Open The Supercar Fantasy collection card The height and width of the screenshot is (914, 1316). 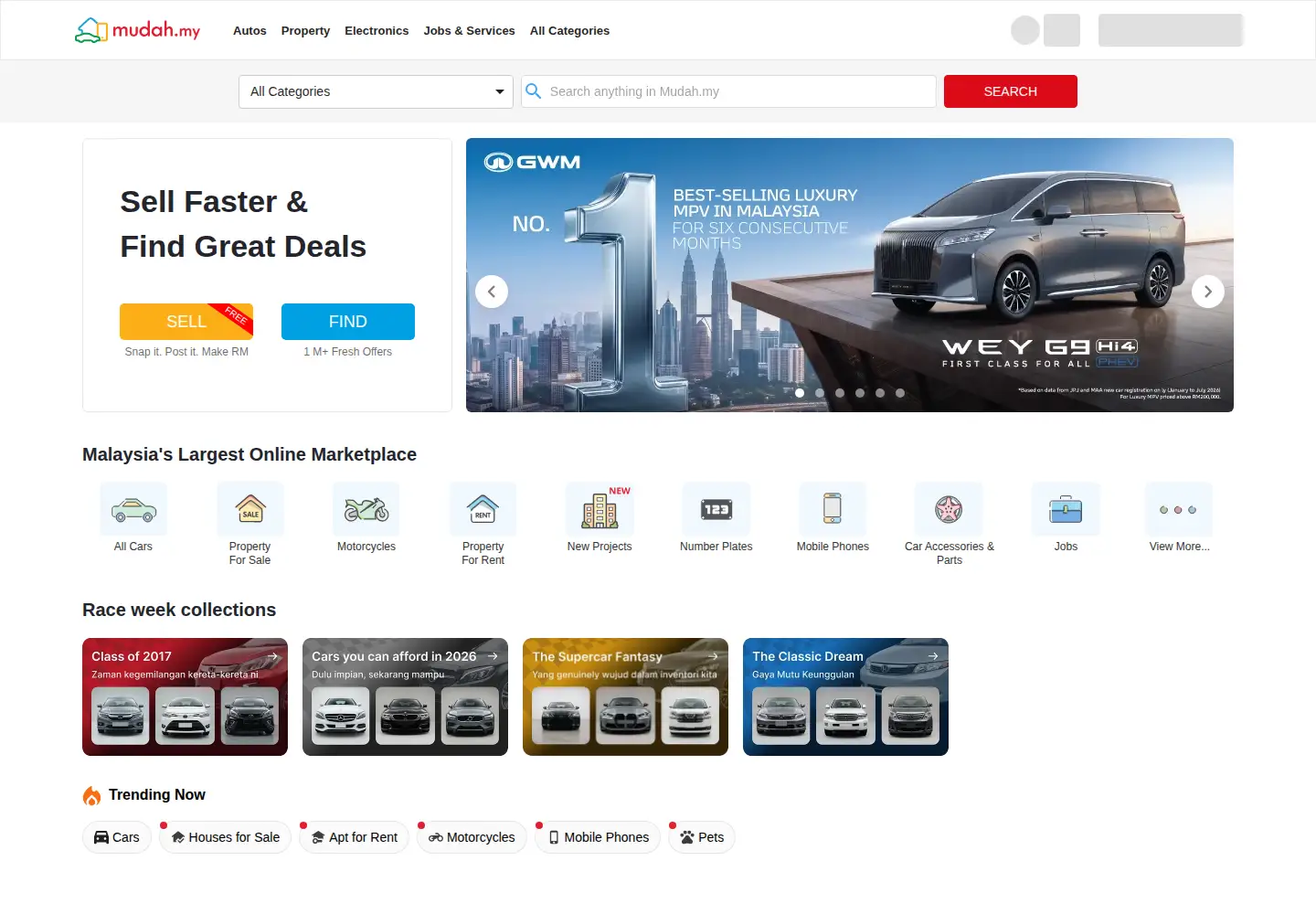pos(625,696)
